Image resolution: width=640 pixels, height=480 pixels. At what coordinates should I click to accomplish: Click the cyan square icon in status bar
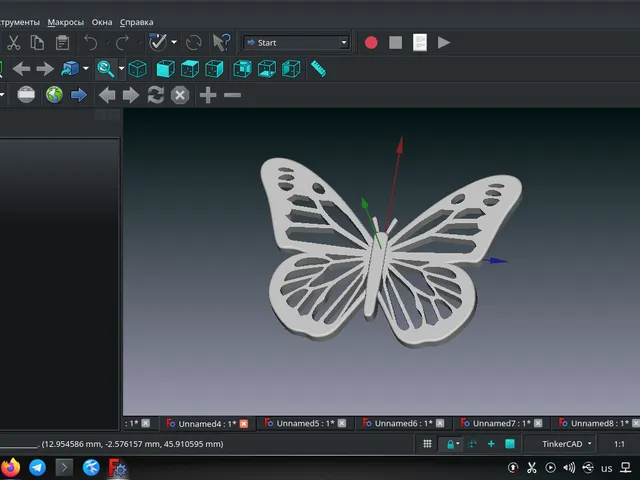[510, 444]
